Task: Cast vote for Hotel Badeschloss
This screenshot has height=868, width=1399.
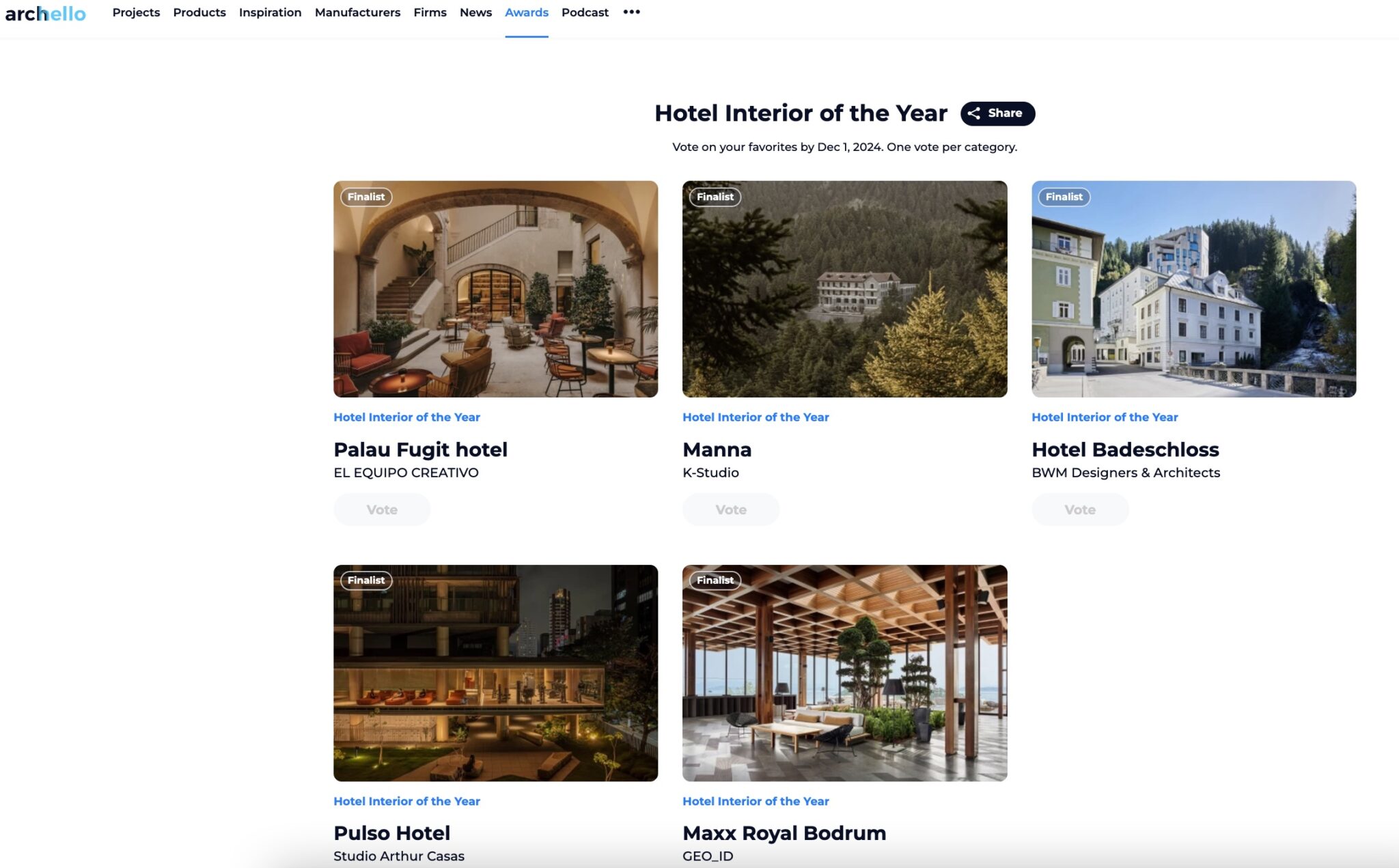Action: (x=1080, y=509)
